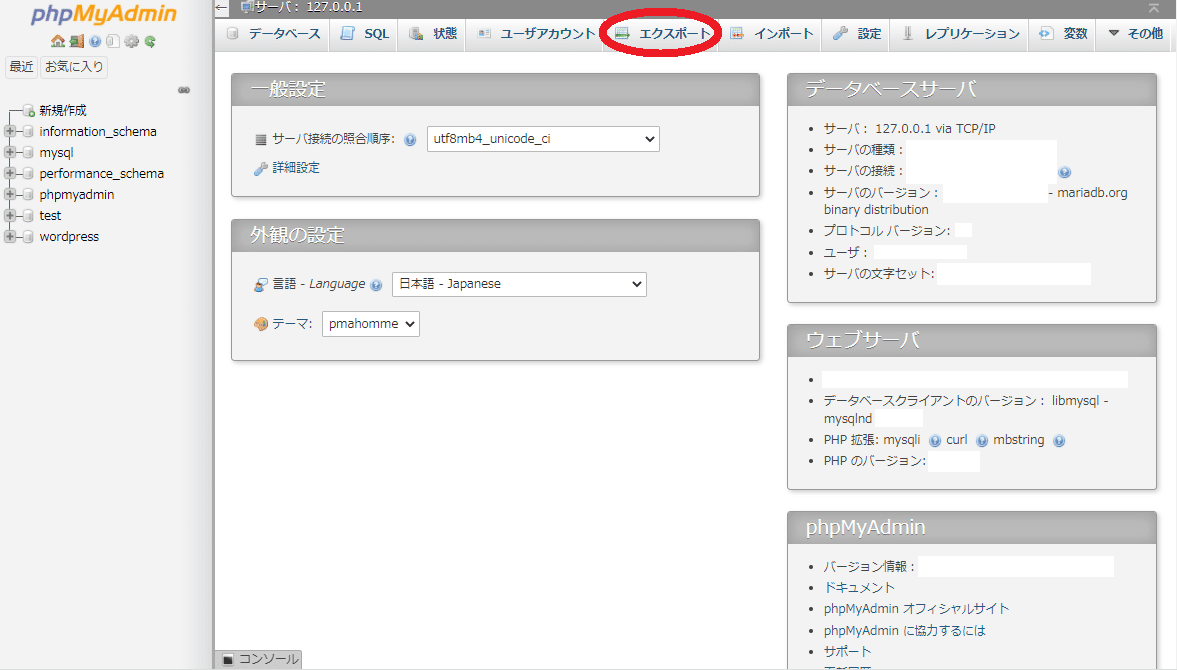Open the その他 more menu
The image size is (1177, 670).
coord(1135,34)
